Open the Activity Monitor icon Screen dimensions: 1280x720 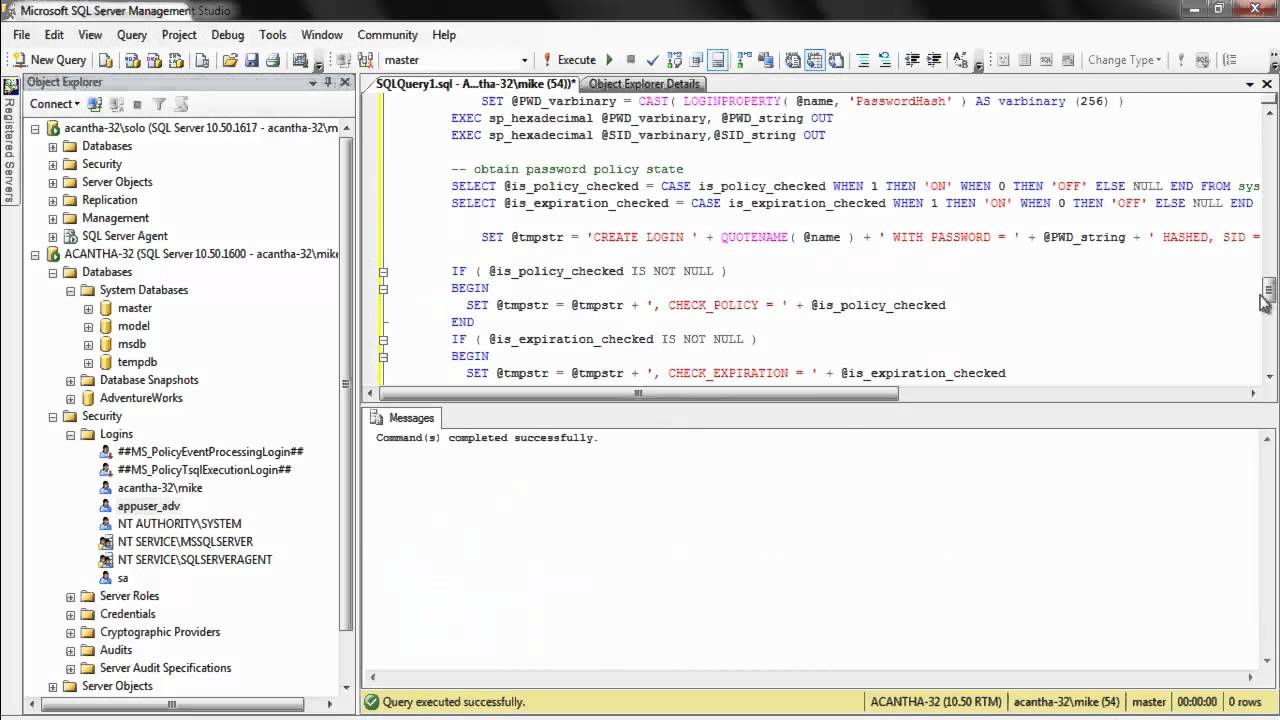(x=299, y=60)
